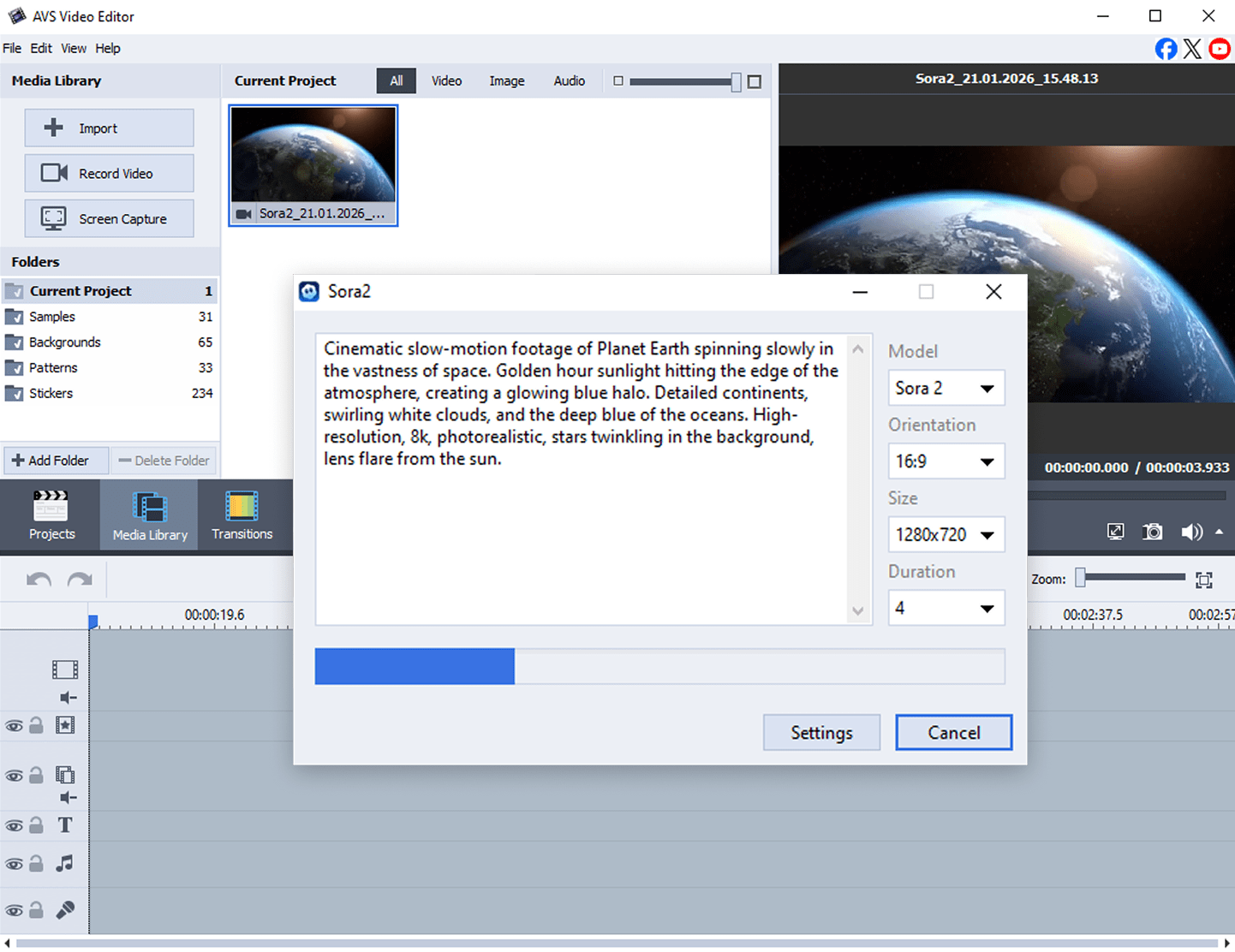Open the Edit menu
Image resolution: width=1235 pixels, height=952 pixels.
coord(41,49)
